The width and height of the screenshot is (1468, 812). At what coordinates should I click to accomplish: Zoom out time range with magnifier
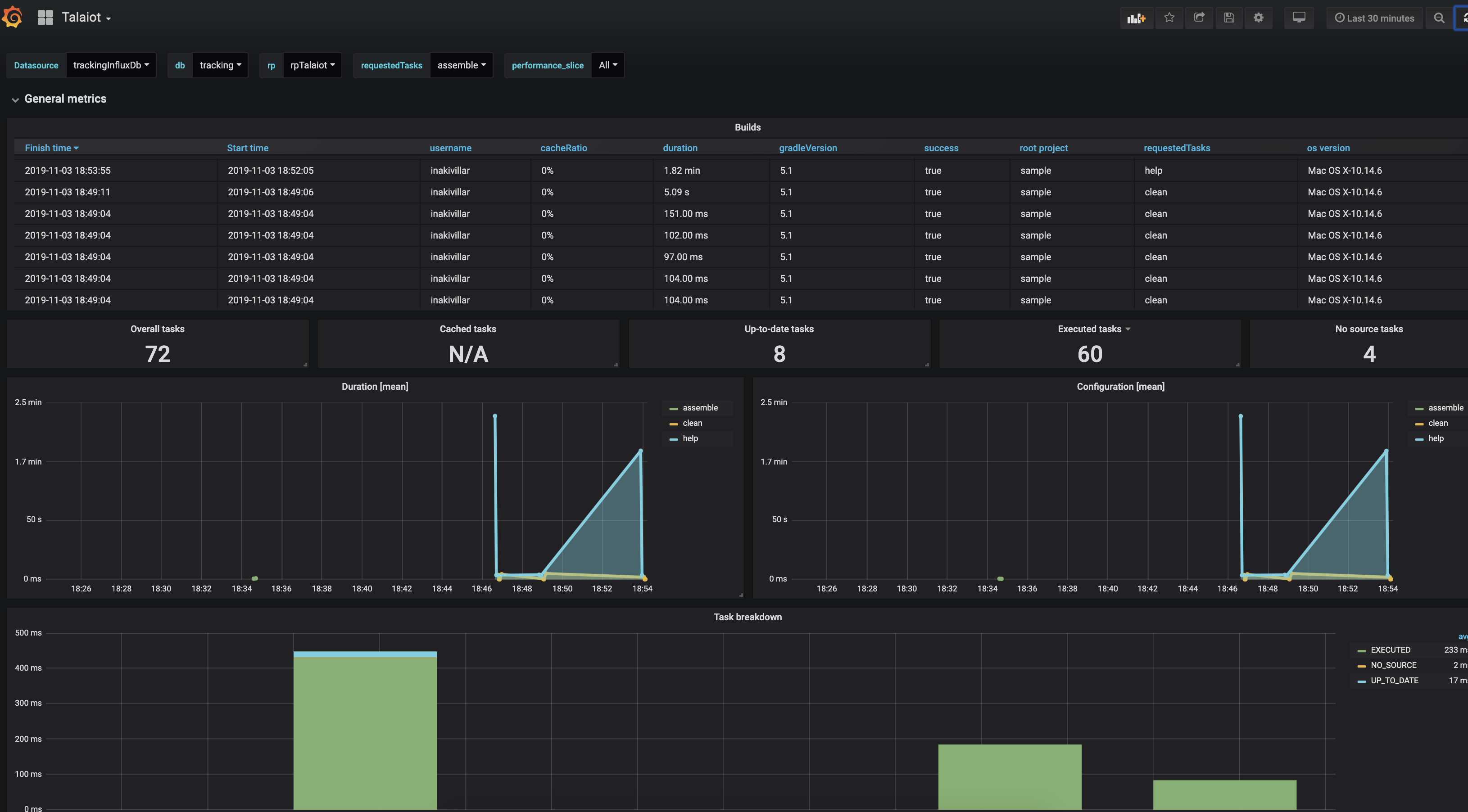[1439, 18]
